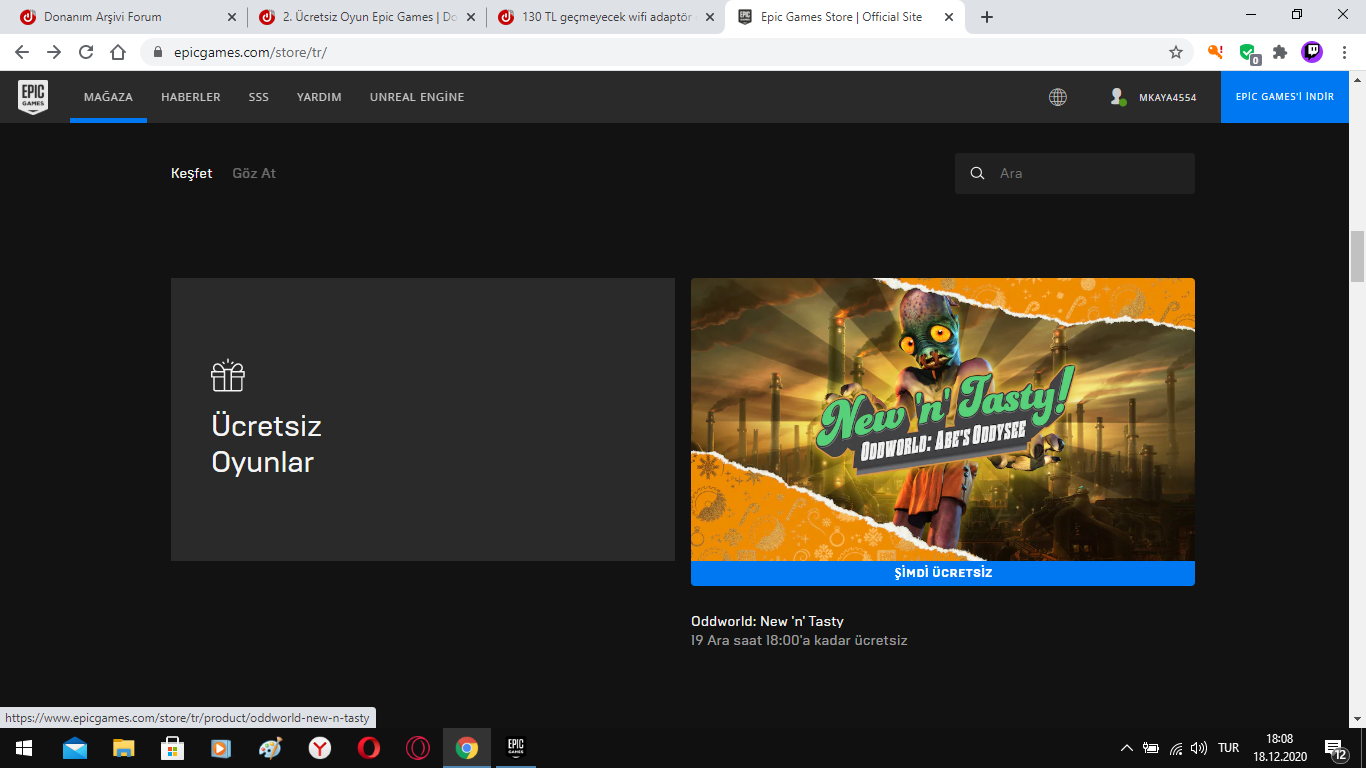Click the TUR input language indicator
The height and width of the screenshot is (768, 1366).
coord(1229,748)
